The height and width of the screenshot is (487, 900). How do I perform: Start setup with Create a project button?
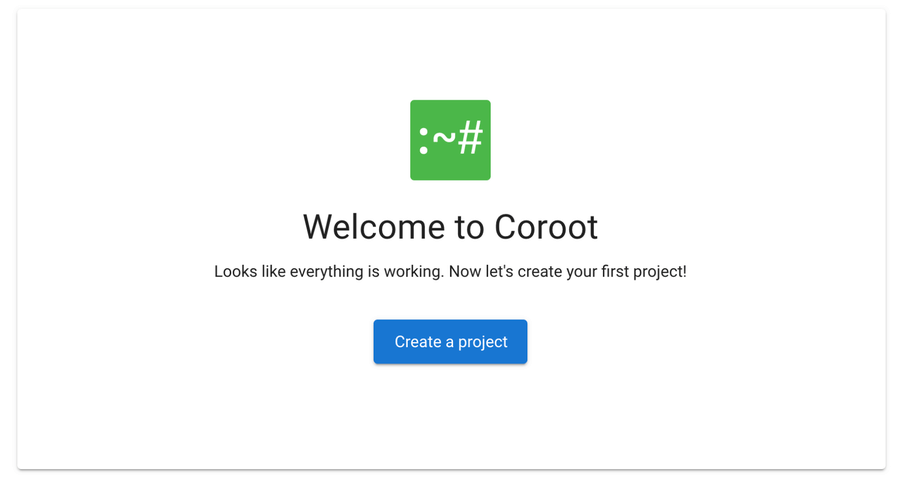coord(450,342)
